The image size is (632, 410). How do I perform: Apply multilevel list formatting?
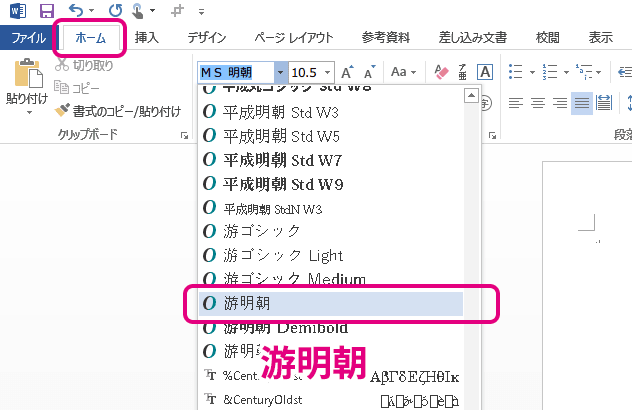tap(584, 72)
